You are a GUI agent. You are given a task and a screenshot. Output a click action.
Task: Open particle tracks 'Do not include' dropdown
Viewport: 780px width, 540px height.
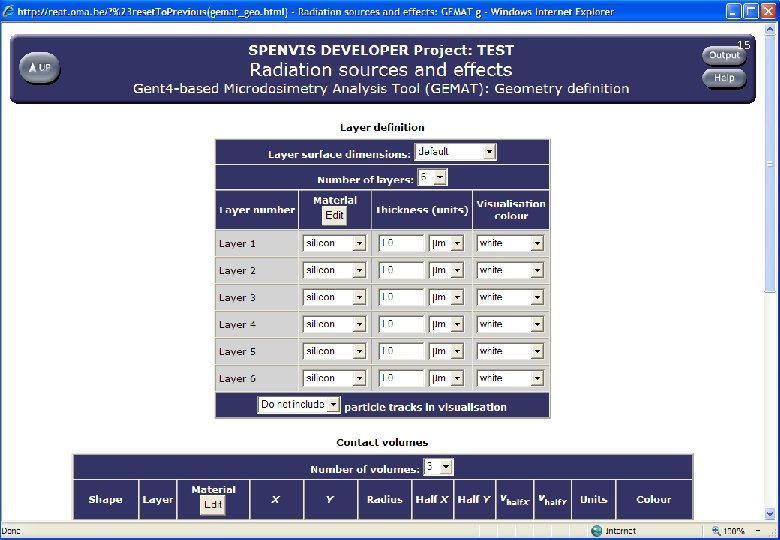point(299,404)
